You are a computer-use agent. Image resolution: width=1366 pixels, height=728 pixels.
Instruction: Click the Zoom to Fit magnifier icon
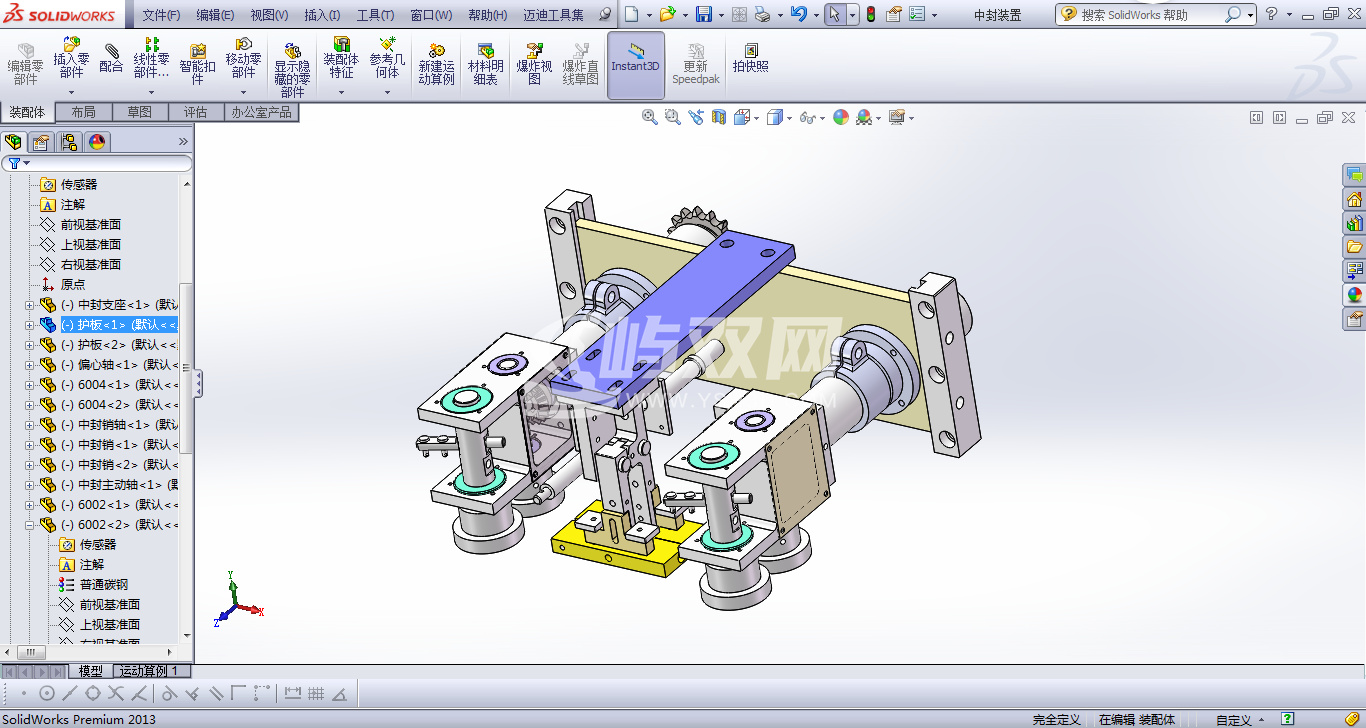click(x=650, y=117)
